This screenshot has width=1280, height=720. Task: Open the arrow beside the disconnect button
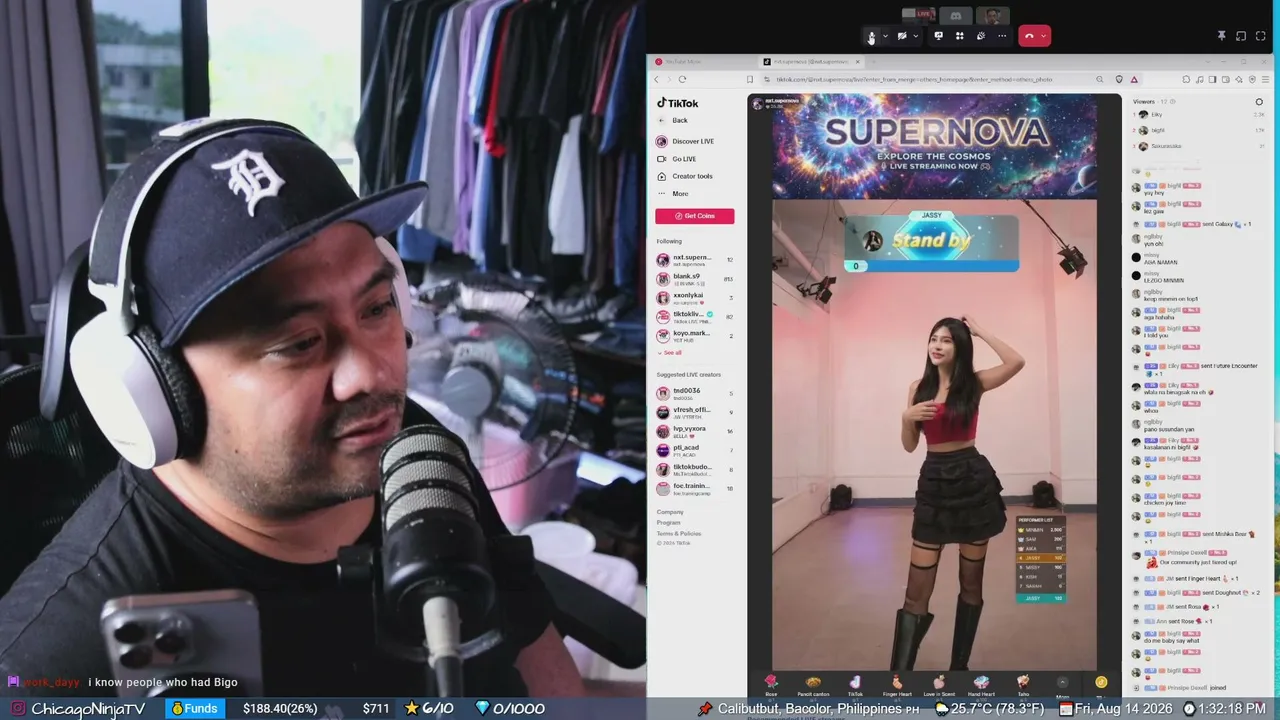pos(1043,36)
